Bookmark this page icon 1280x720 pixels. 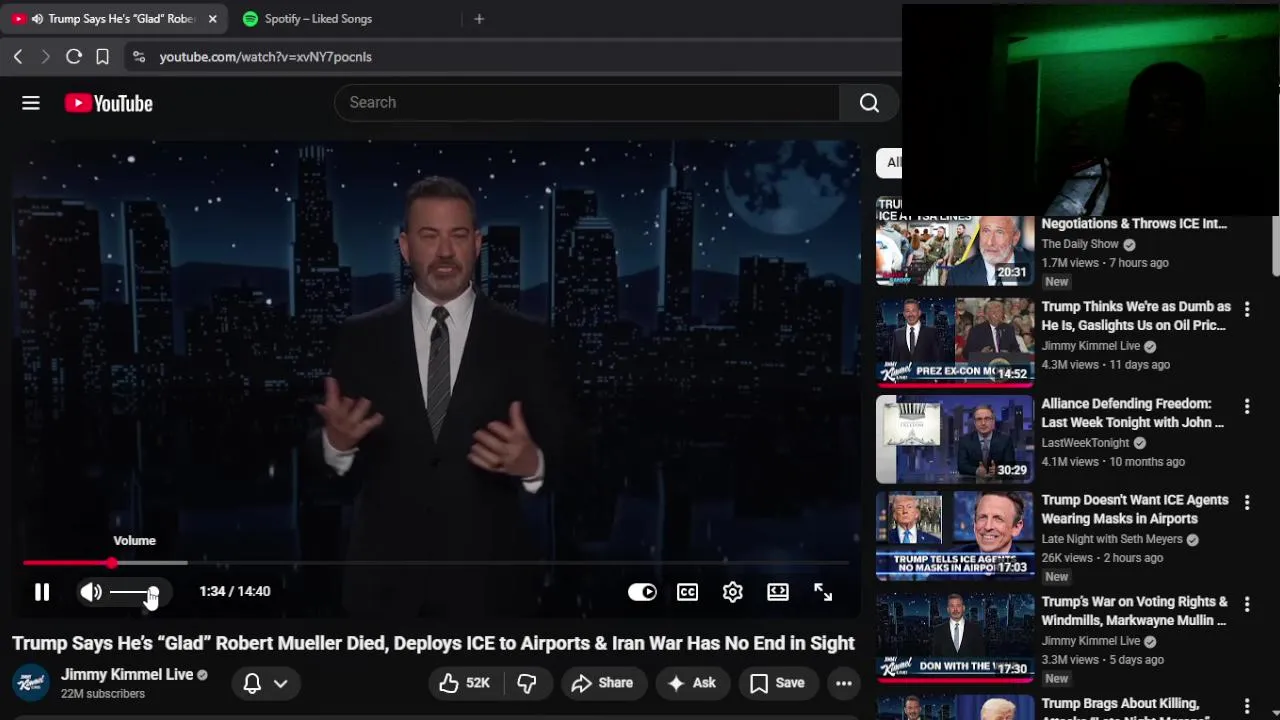click(102, 57)
